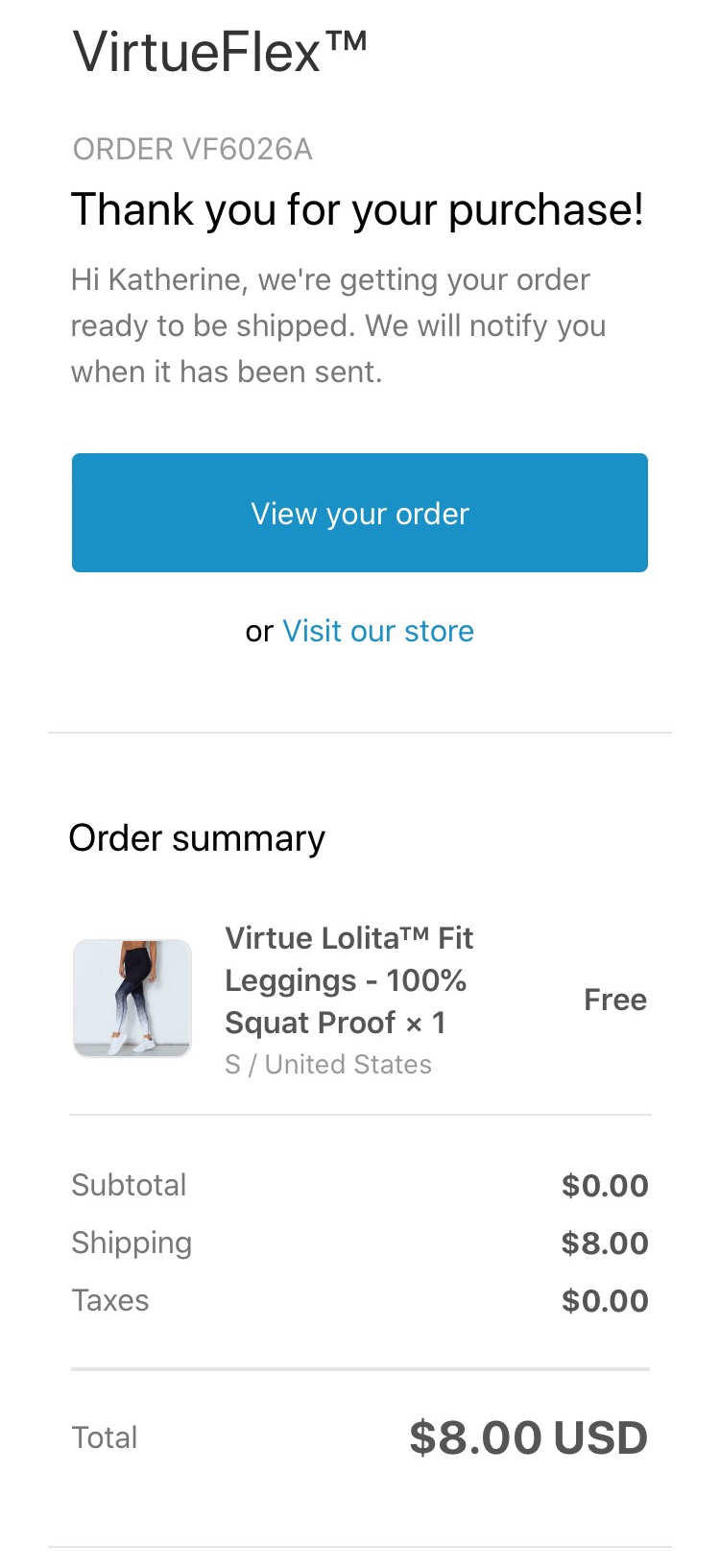Click the $8.00 USD total amount

point(529,1437)
